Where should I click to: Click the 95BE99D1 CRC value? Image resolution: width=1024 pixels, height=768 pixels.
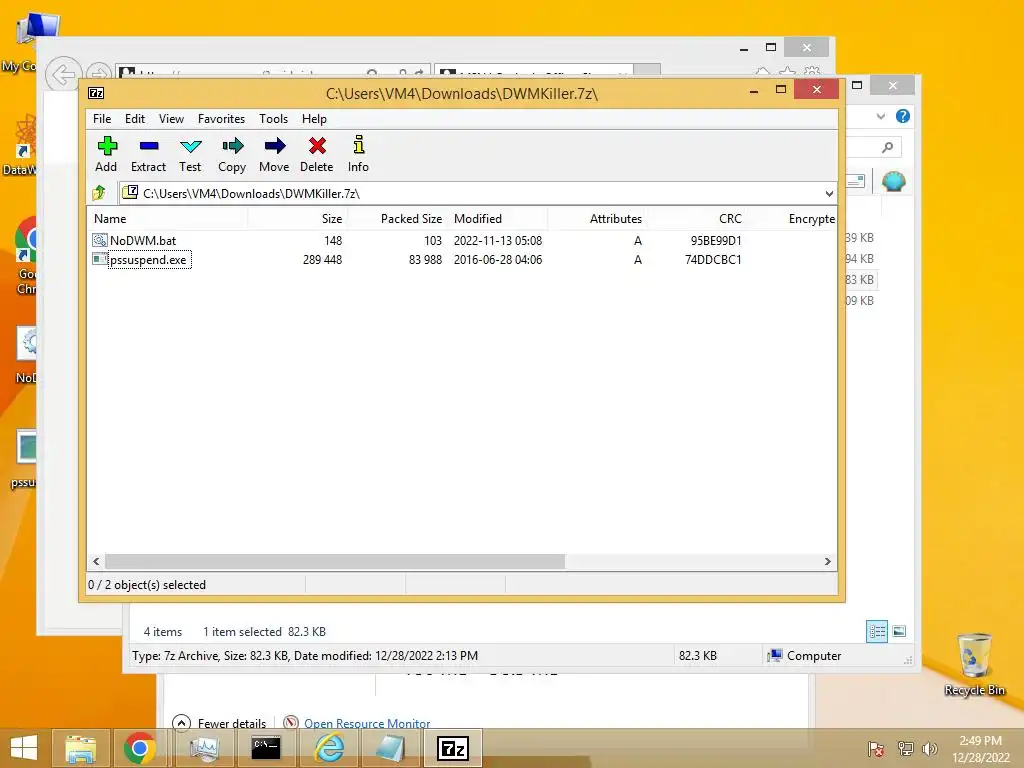[x=716, y=241]
